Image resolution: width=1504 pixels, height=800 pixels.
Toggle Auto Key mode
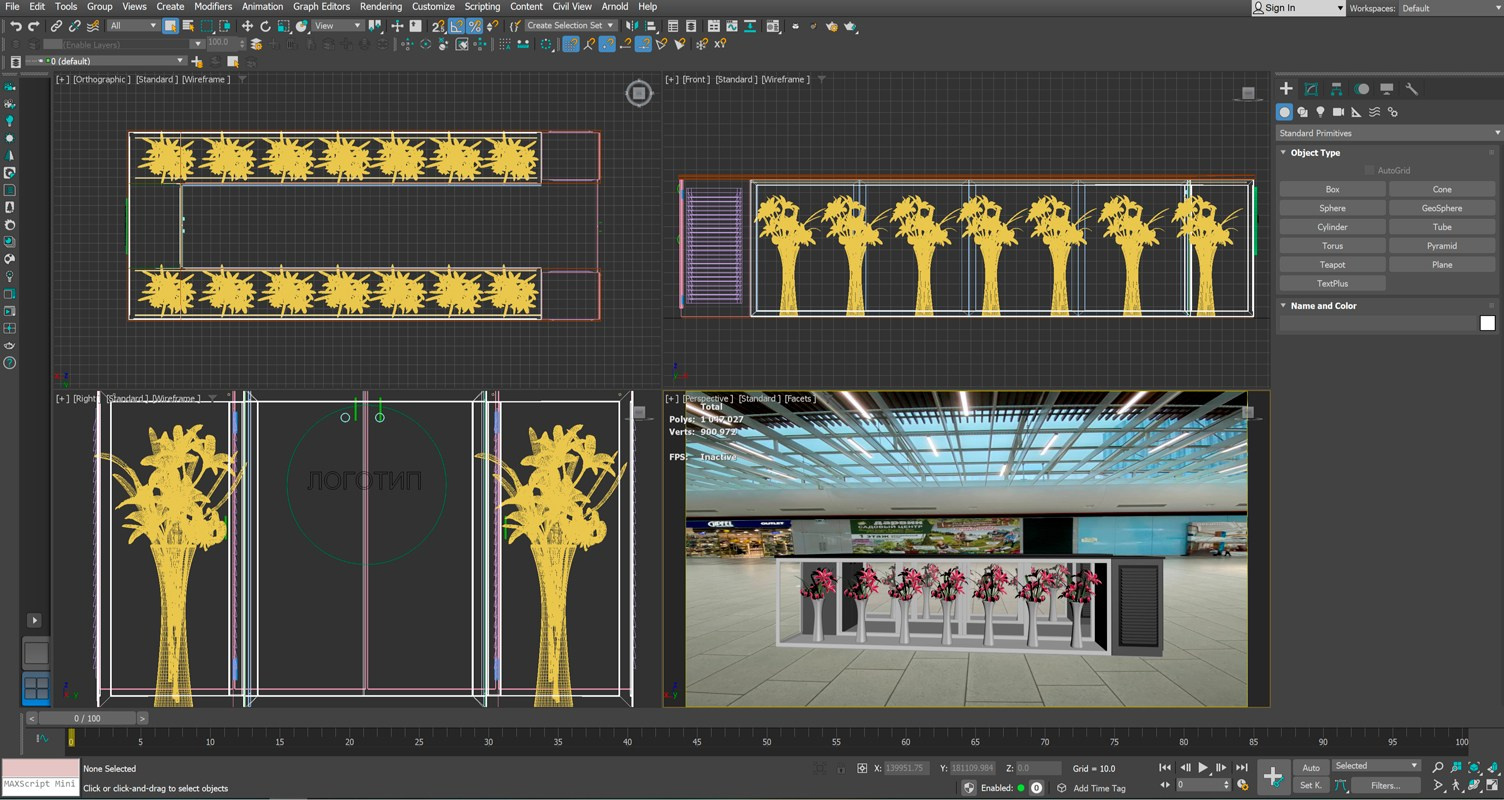(x=1310, y=767)
